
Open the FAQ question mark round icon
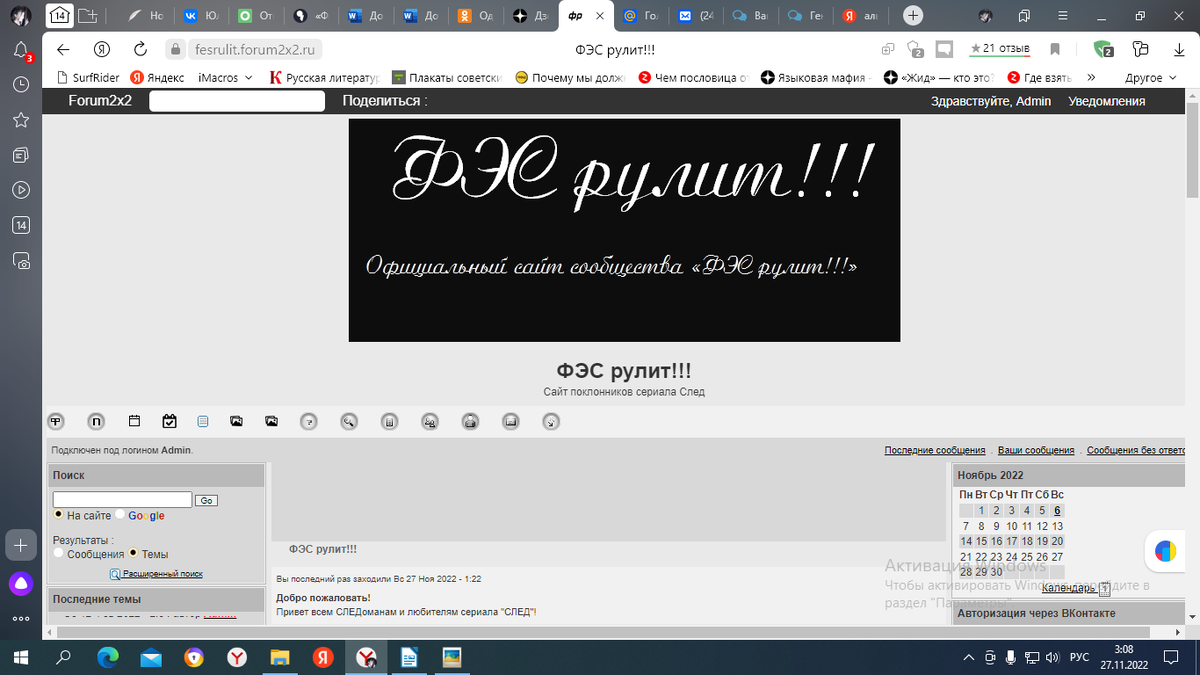point(310,421)
